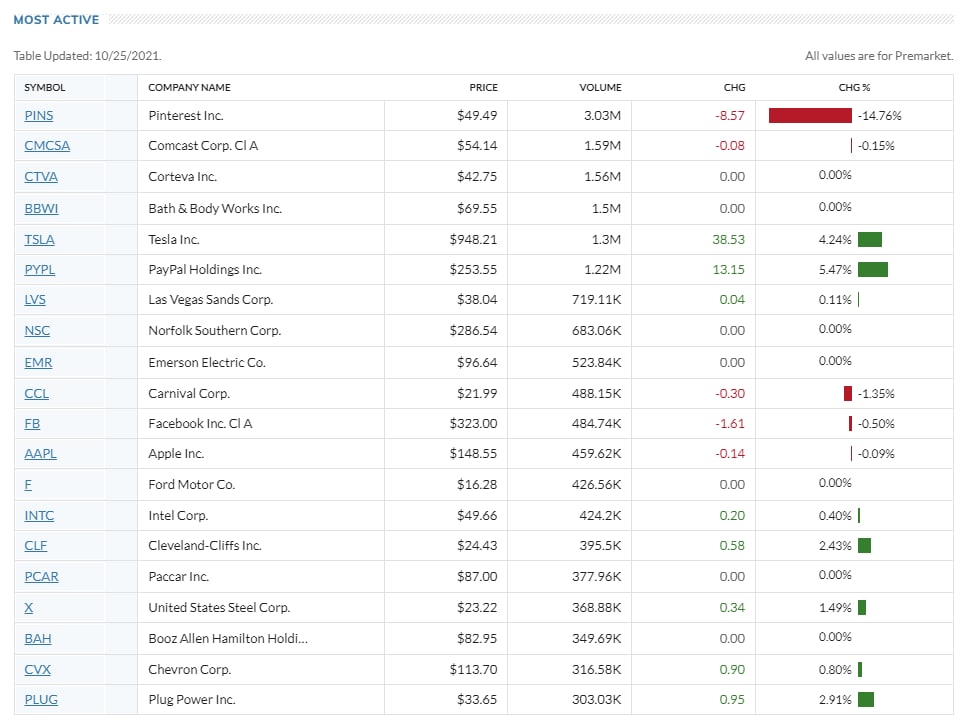Click the Booz Allen Hamilton Holdi... name
The image size is (970, 727).
(228, 639)
